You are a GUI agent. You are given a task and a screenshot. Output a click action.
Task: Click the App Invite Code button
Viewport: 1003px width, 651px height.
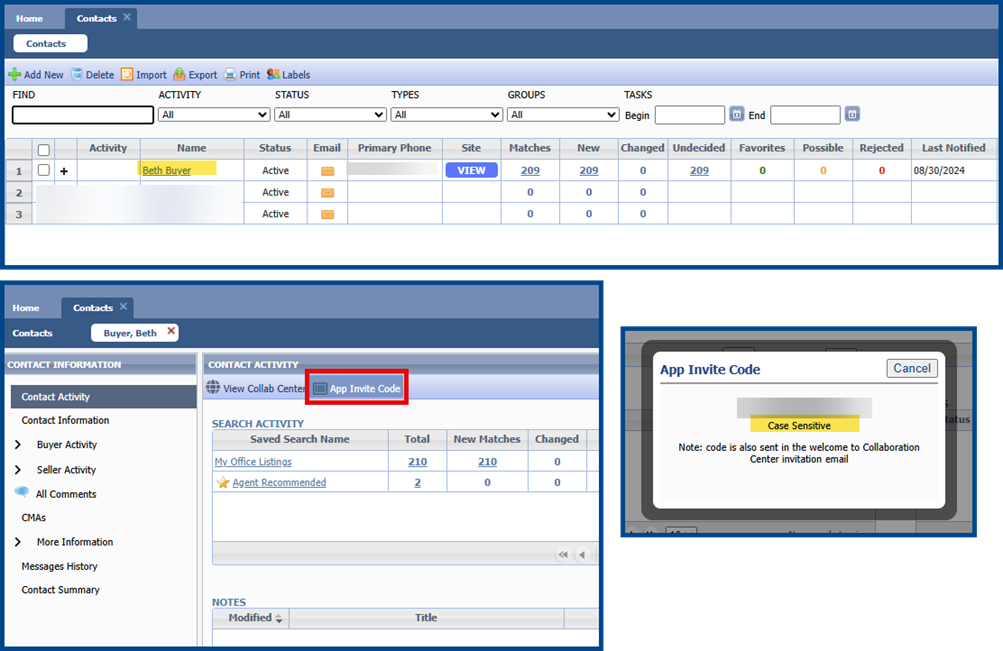356,388
